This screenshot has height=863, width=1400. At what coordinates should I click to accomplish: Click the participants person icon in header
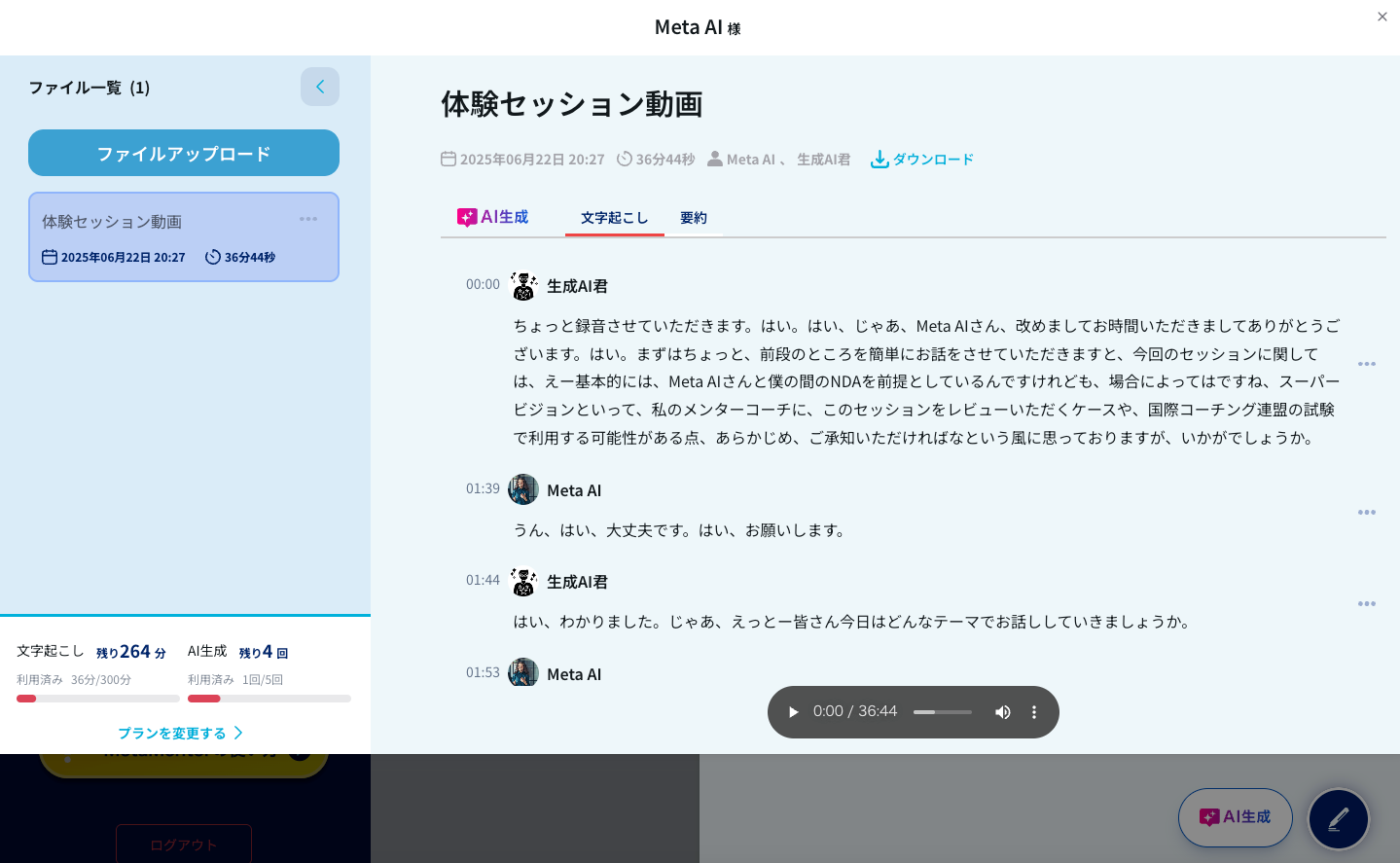pyautogui.click(x=715, y=159)
